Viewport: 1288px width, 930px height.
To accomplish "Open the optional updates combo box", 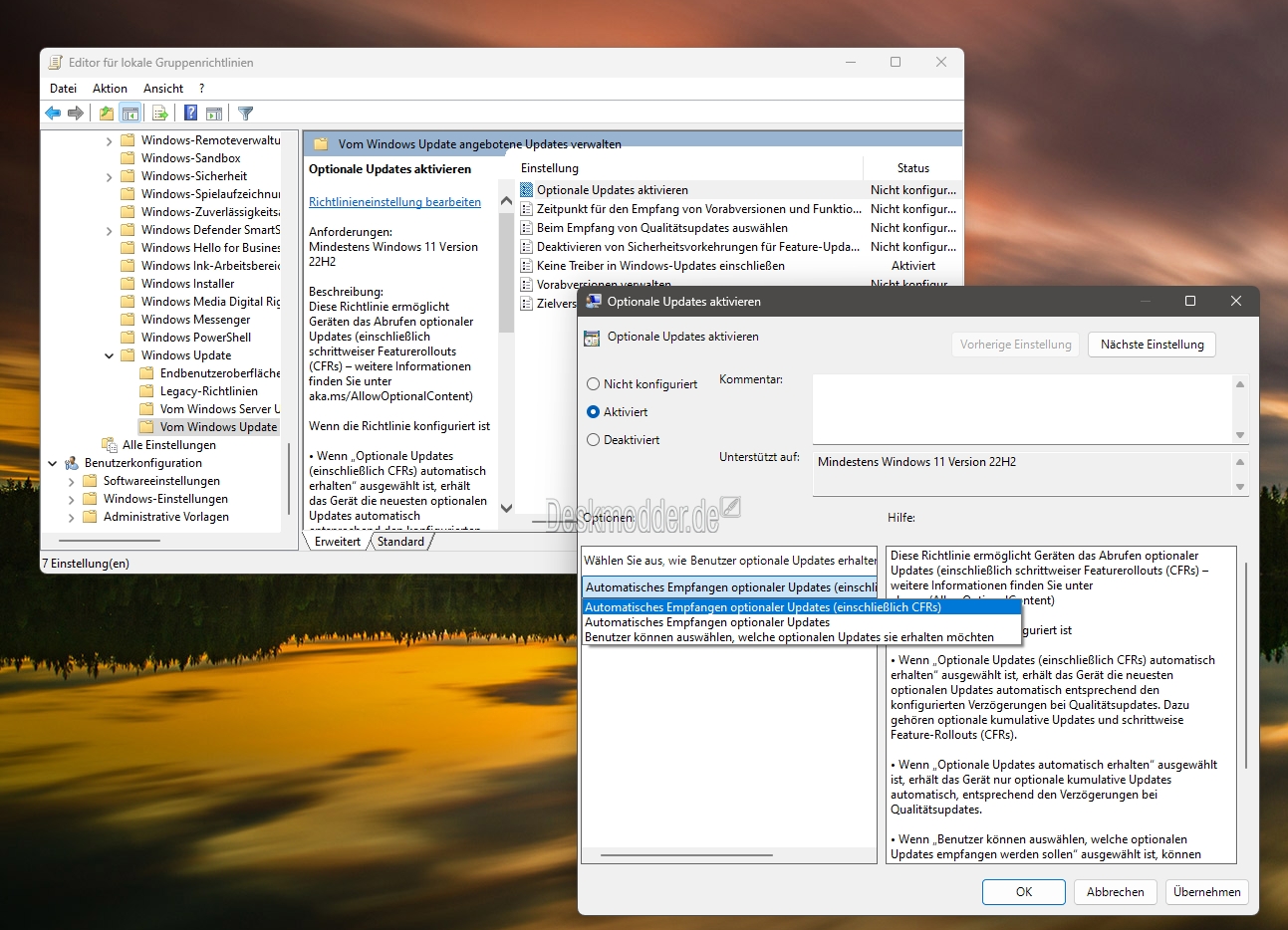I will pos(729,587).
